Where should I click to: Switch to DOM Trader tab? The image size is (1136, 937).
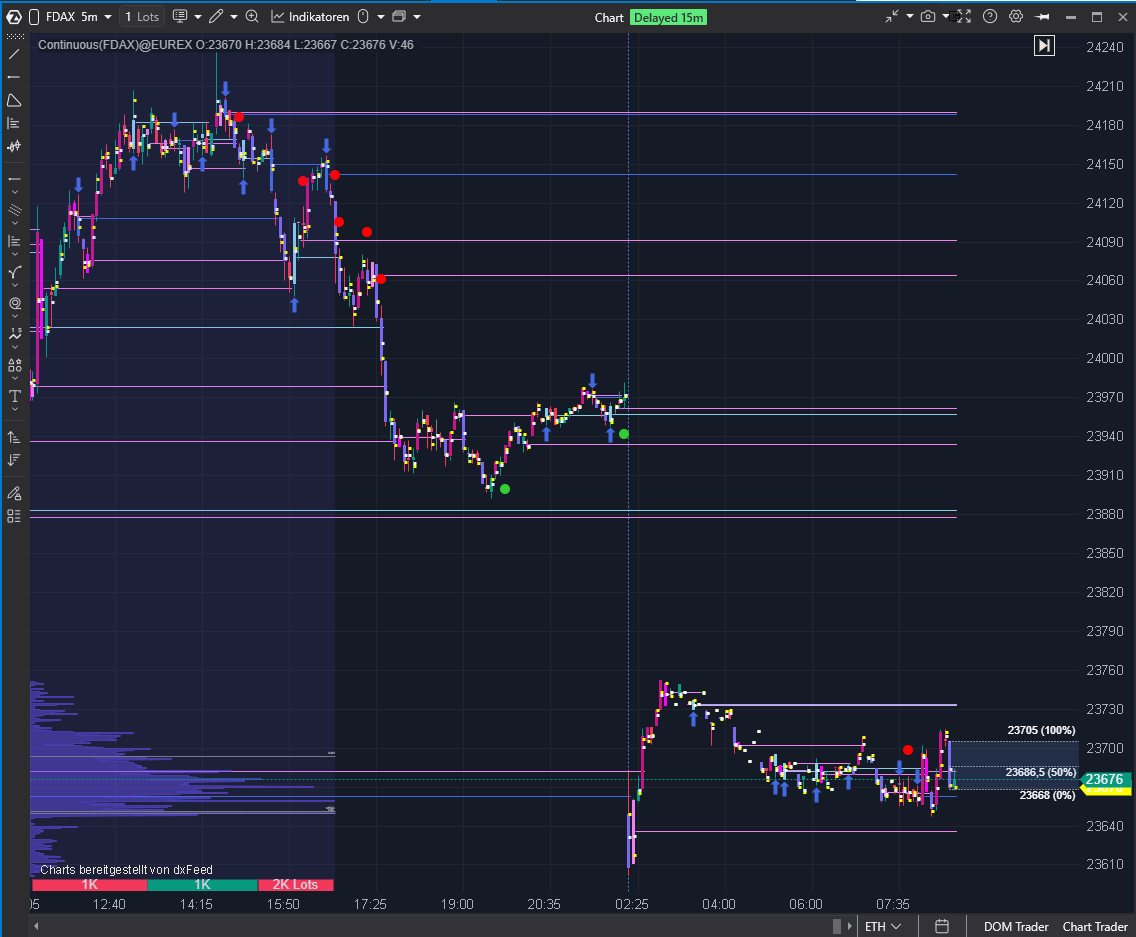click(1016, 927)
